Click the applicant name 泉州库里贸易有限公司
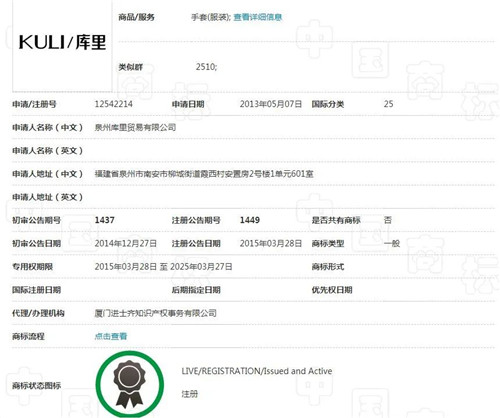This screenshot has height=418, width=500. (135, 127)
